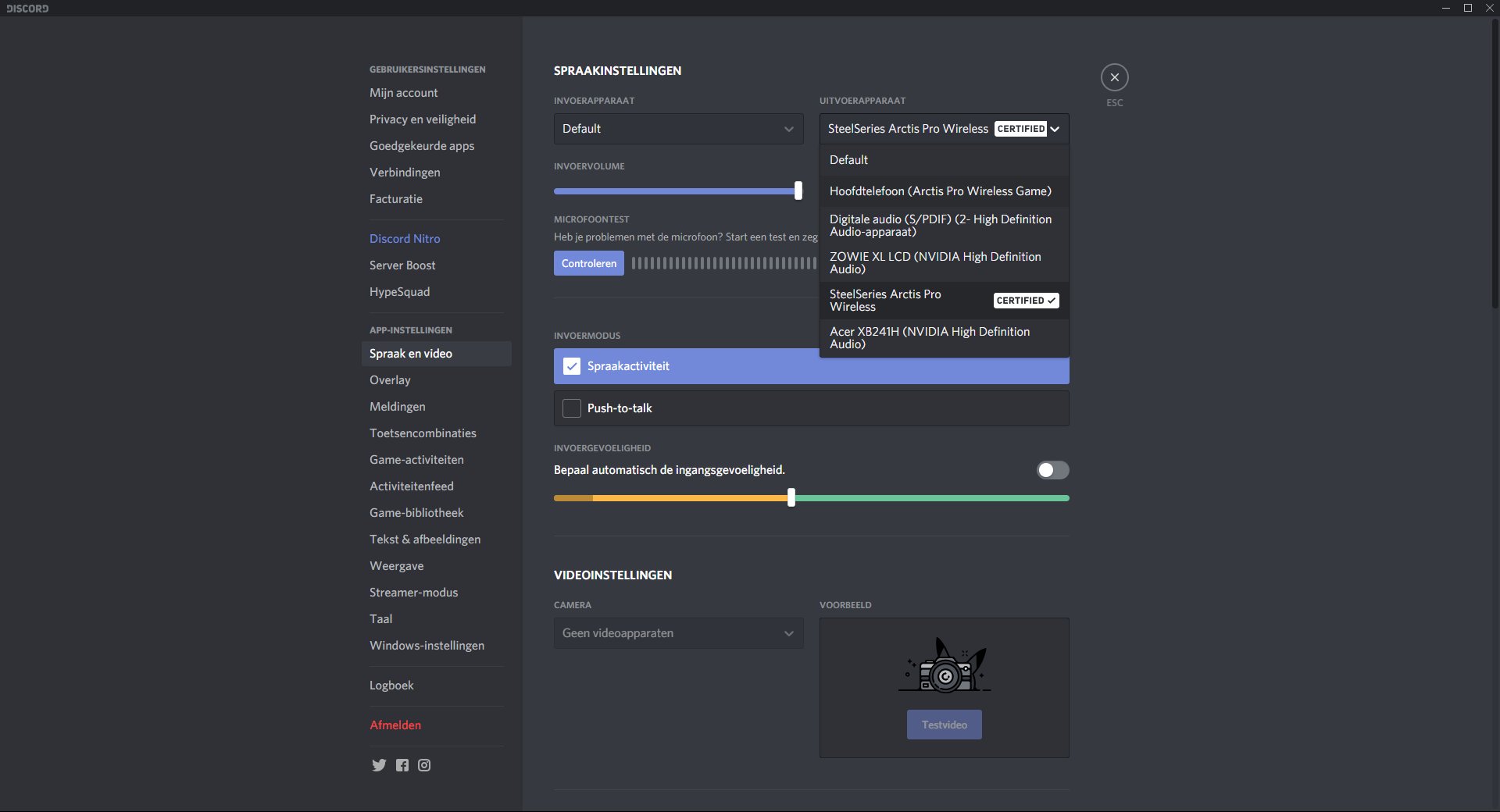Enable the Spraakactiviteit checkbox
The image size is (1500, 812).
[572, 366]
